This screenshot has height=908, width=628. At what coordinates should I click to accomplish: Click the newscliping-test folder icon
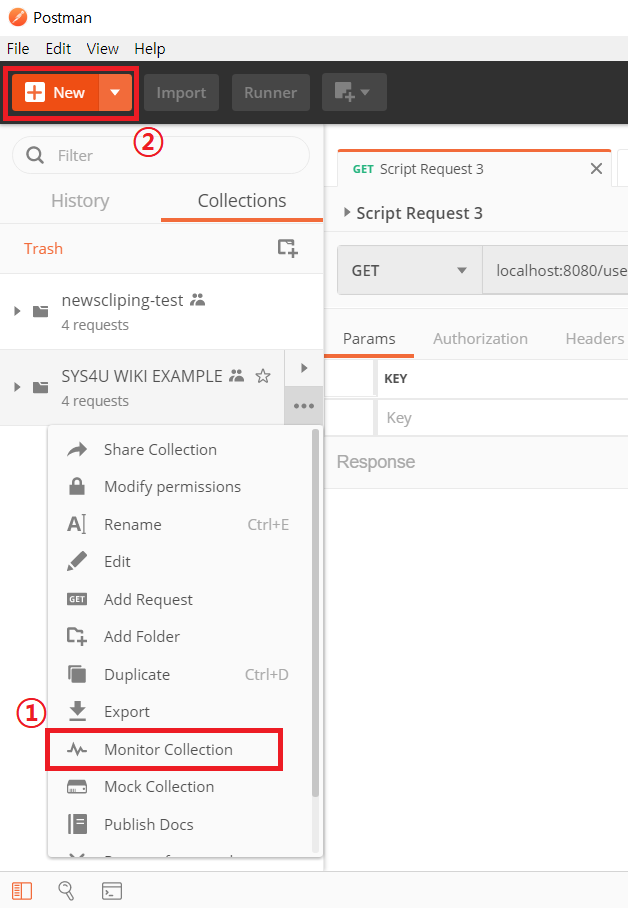[x=41, y=312]
